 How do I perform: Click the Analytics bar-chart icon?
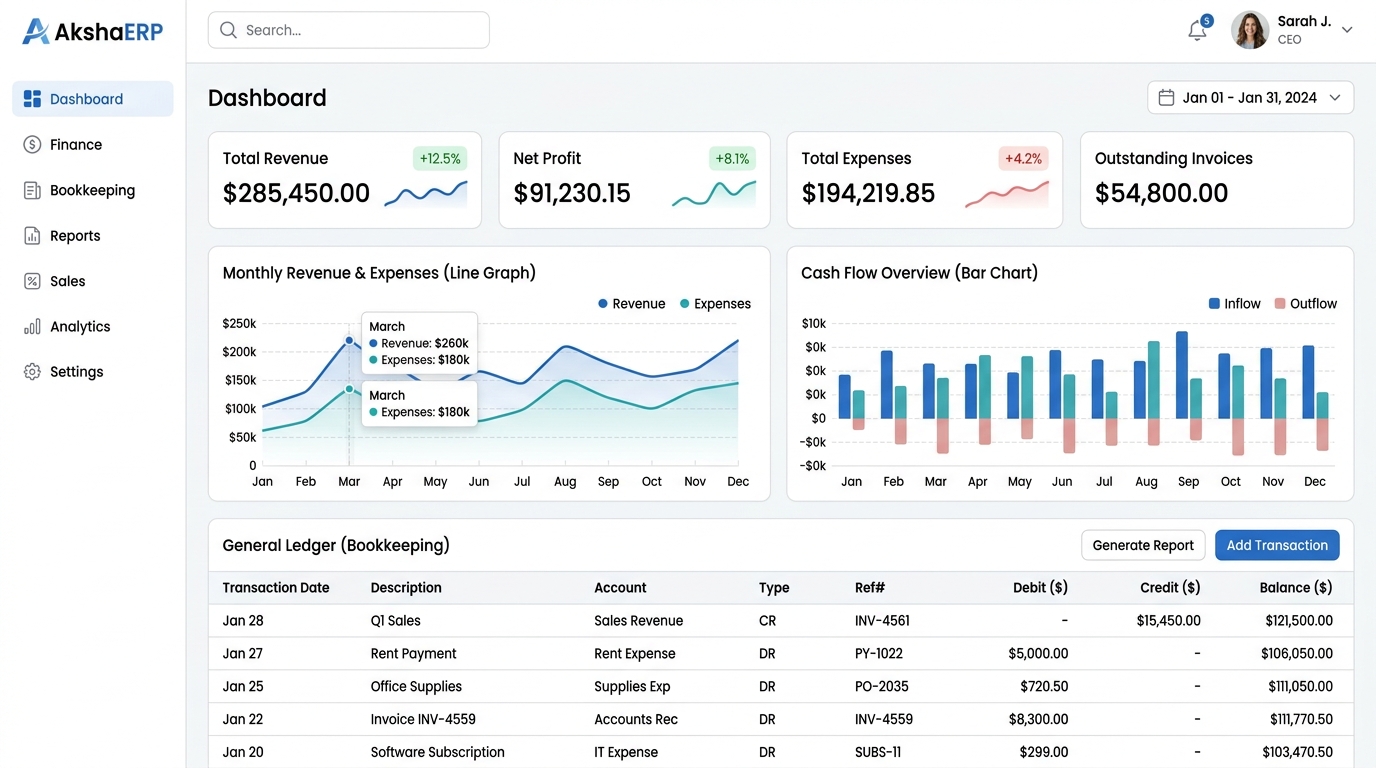[x=32, y=326]
